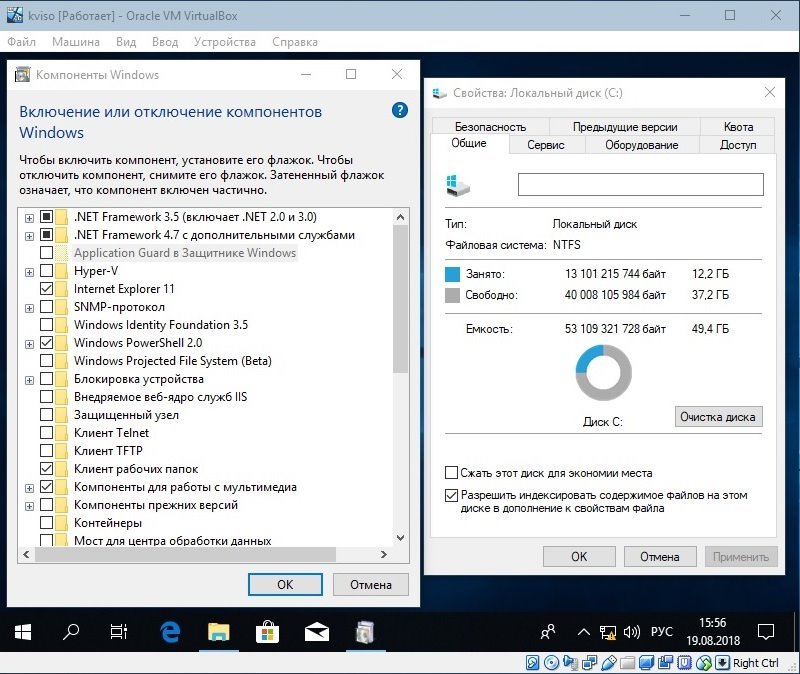Click the VirtualBox display indicator icon
The image size is (800, 674).
pos(646,663)
